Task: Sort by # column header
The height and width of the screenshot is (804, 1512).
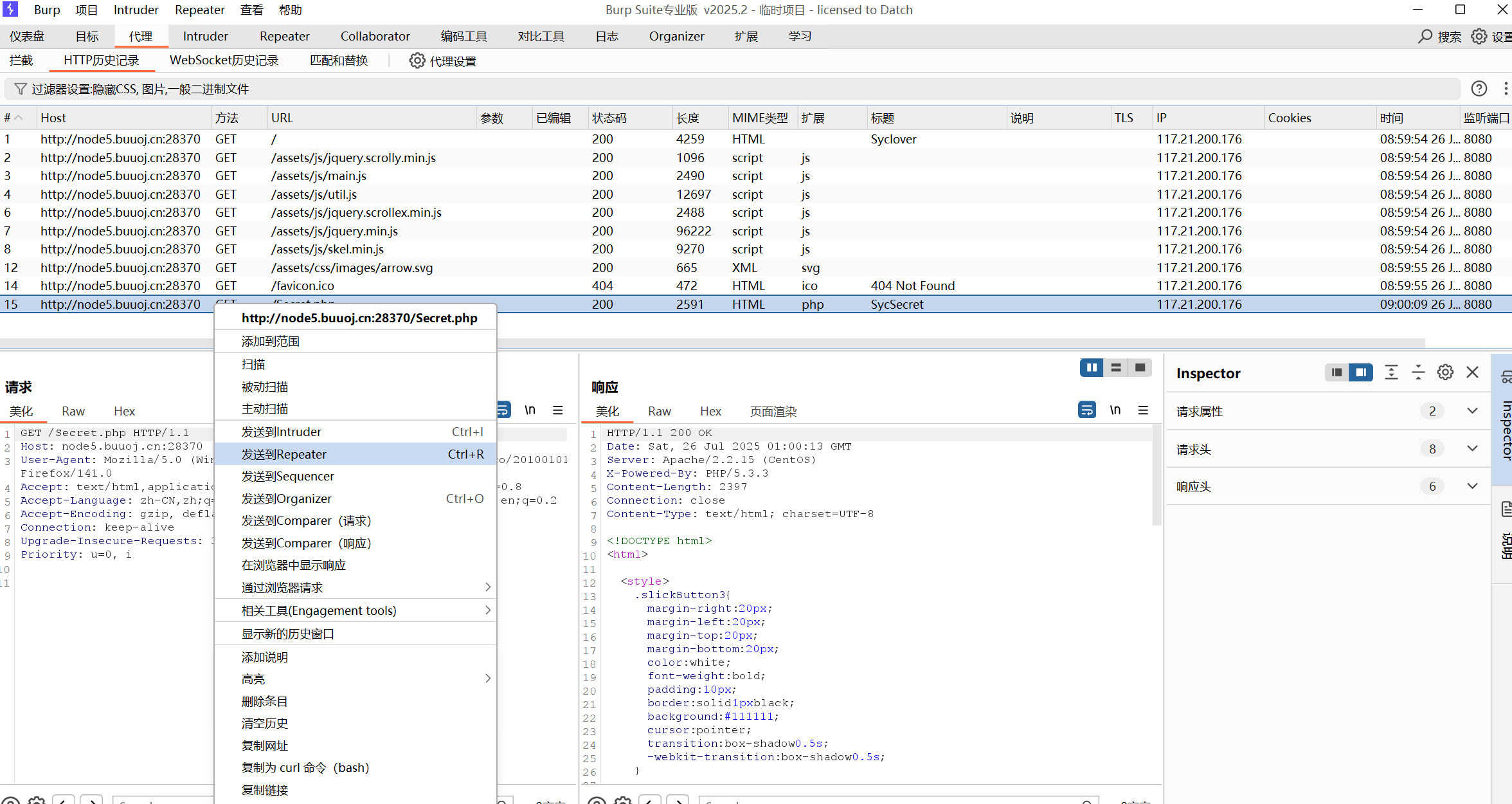Action: (17, 118)
